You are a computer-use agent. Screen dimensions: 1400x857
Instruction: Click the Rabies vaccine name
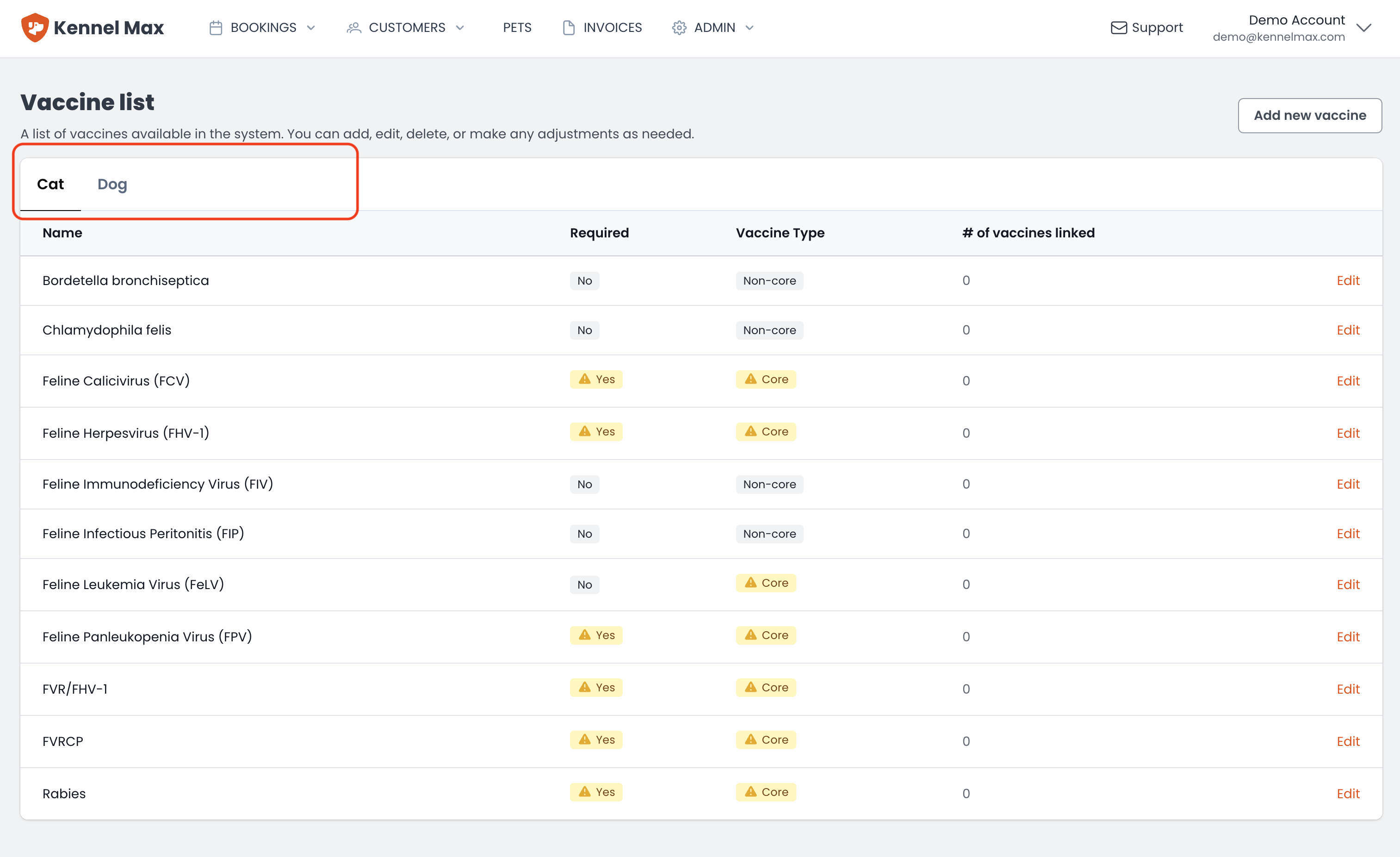[64, 794]
